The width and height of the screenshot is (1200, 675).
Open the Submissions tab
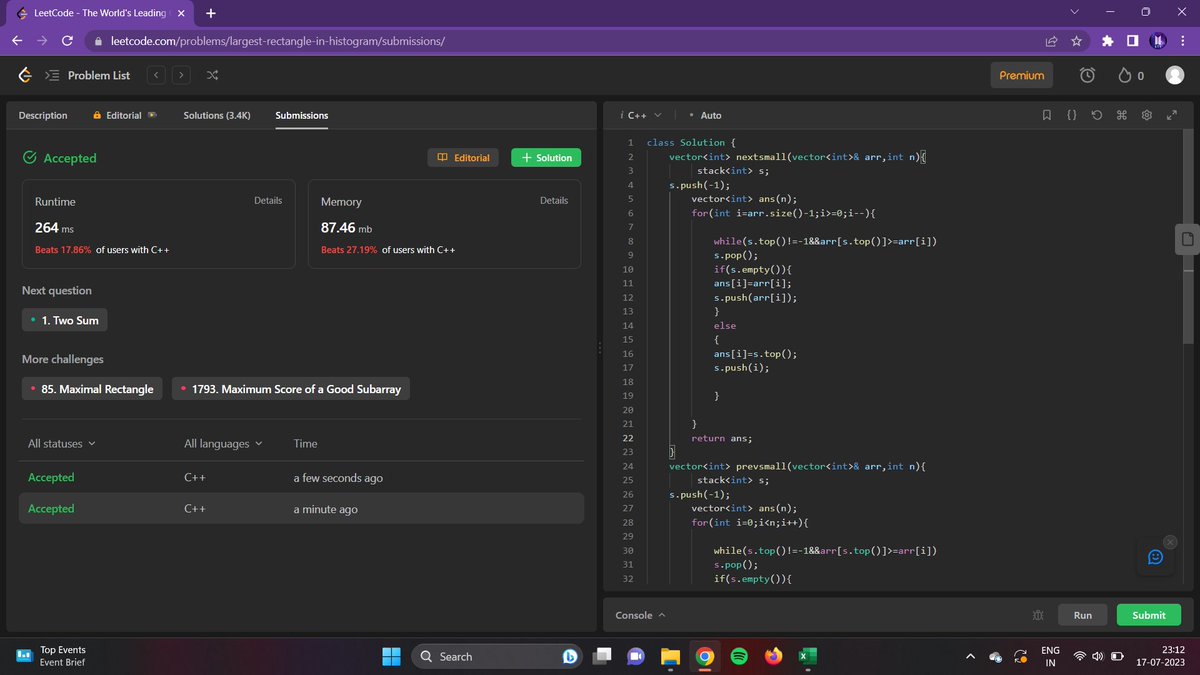300,116
